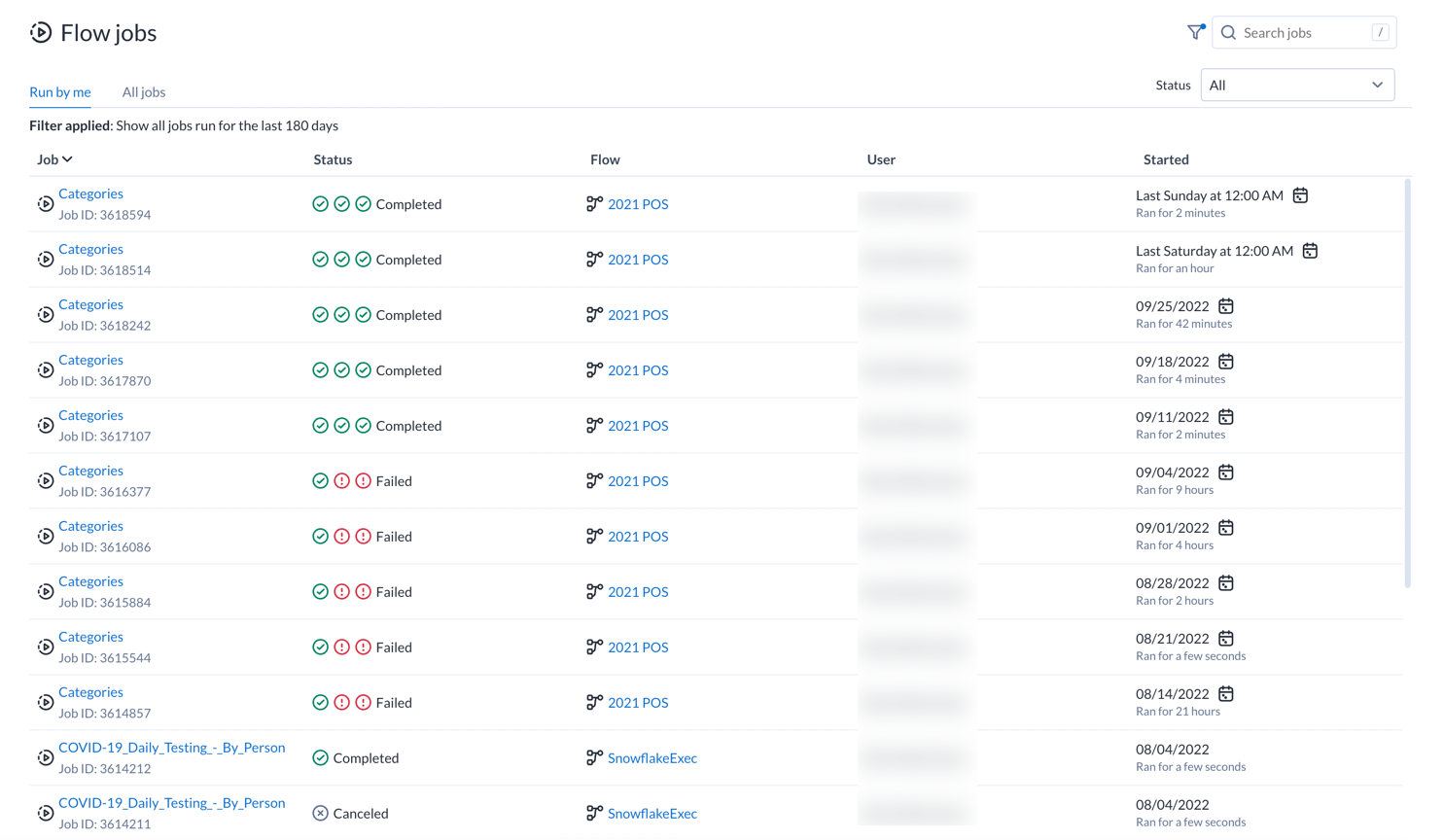Select the Run by me tab

tap(60, 92)
